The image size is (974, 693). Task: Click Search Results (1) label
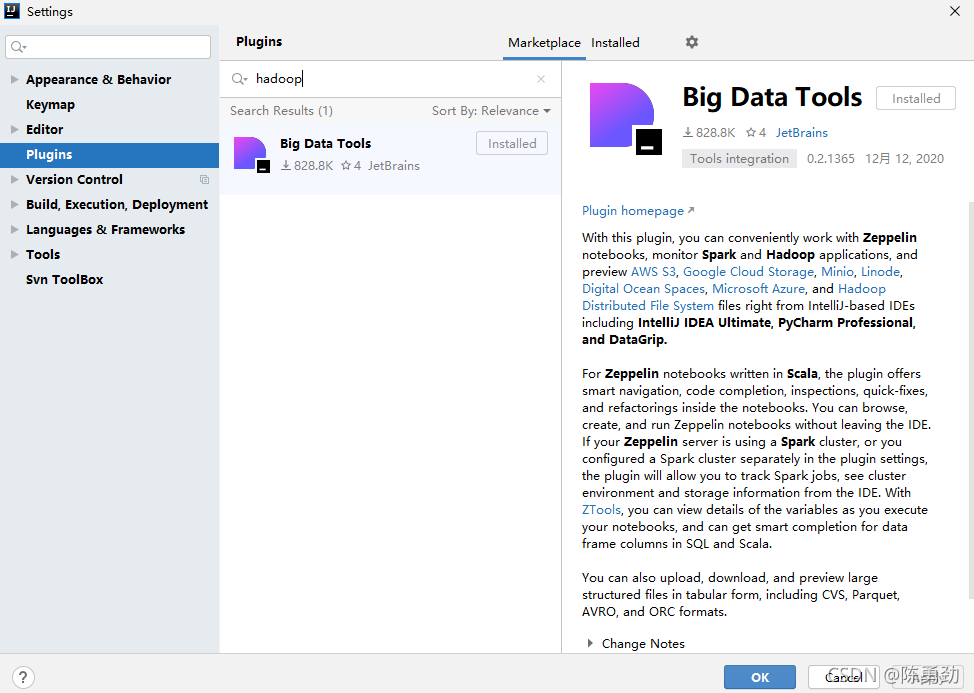(281, 111)
